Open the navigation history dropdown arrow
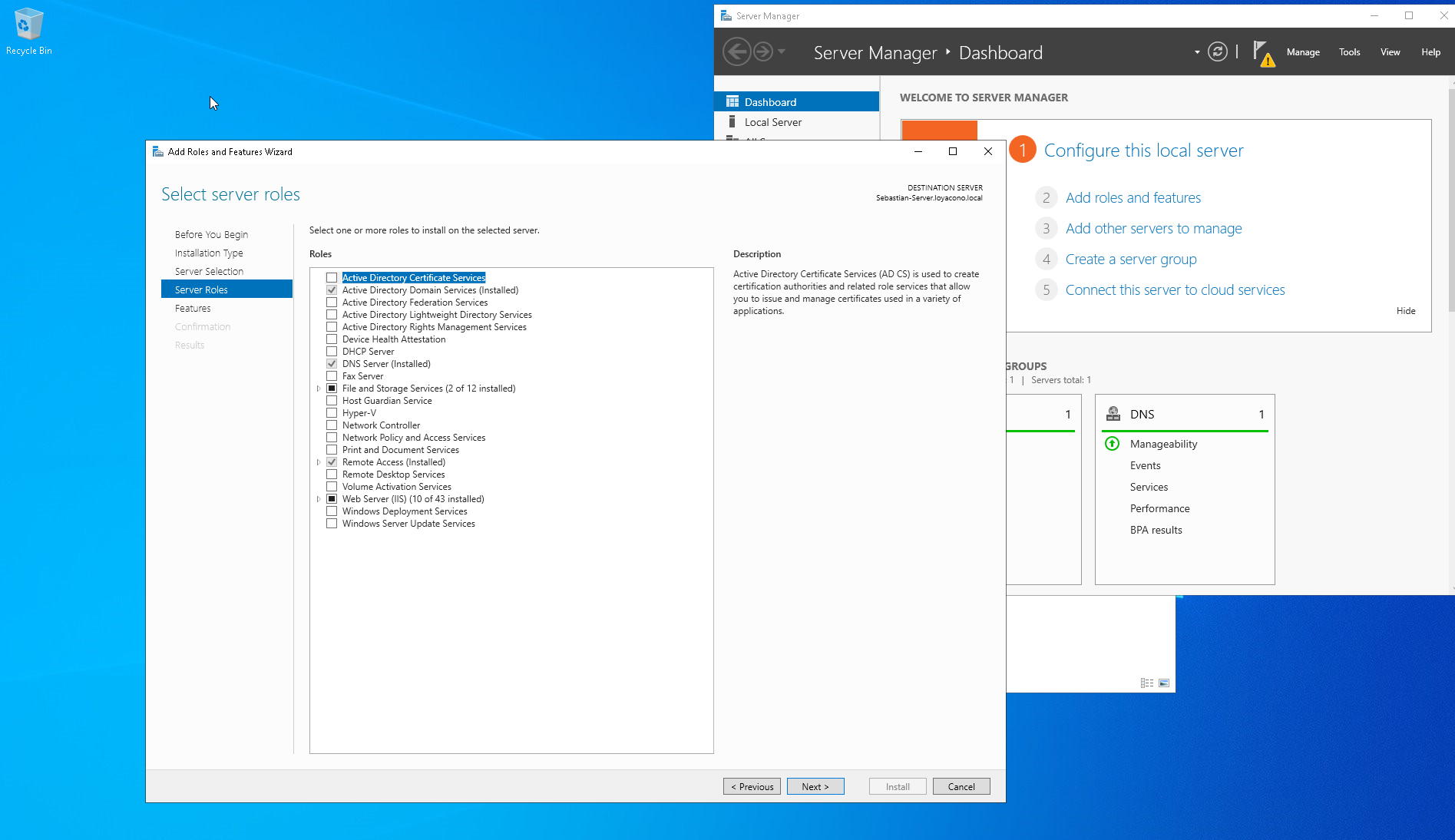Viewport: 1455px width, 840px height. (x=782, y=51)
